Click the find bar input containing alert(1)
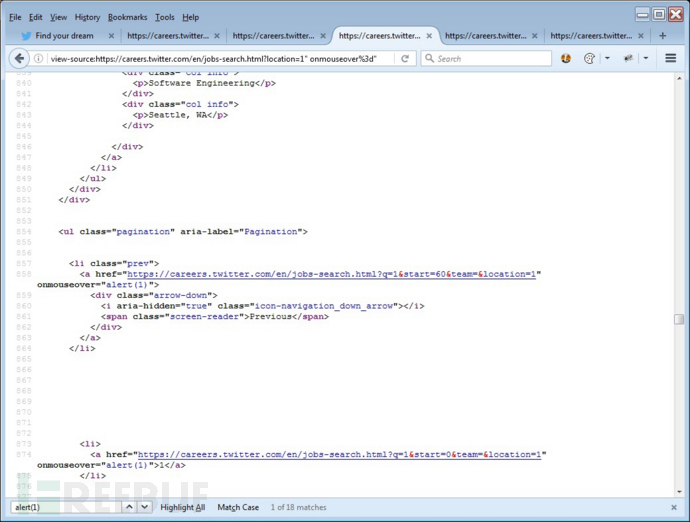Viewport: 690px width, 522px height. pyautogui.click(x=66, y=507)
